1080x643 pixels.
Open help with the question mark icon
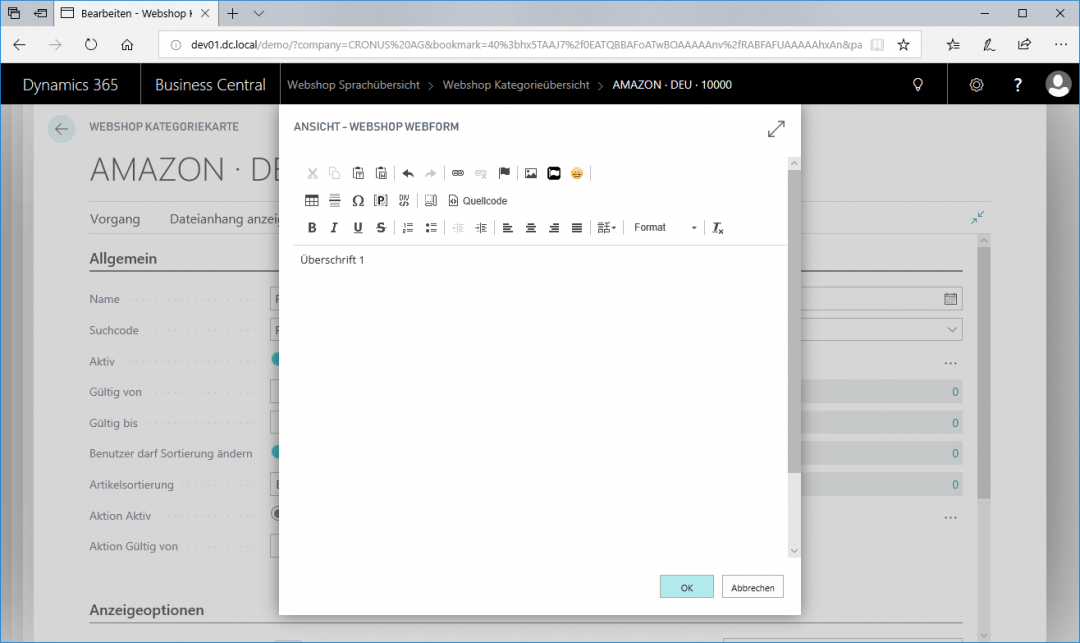pyautogui.click(x=1018, y=85)
